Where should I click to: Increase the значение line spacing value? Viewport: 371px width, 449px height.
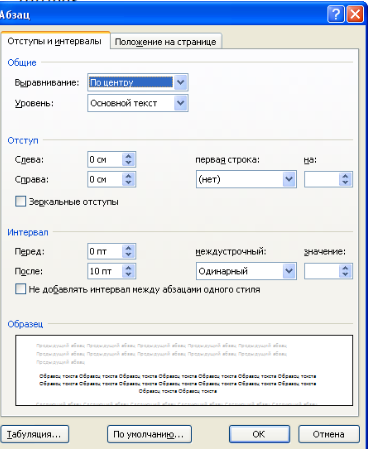pyautogui.click(x=346, y=268)
